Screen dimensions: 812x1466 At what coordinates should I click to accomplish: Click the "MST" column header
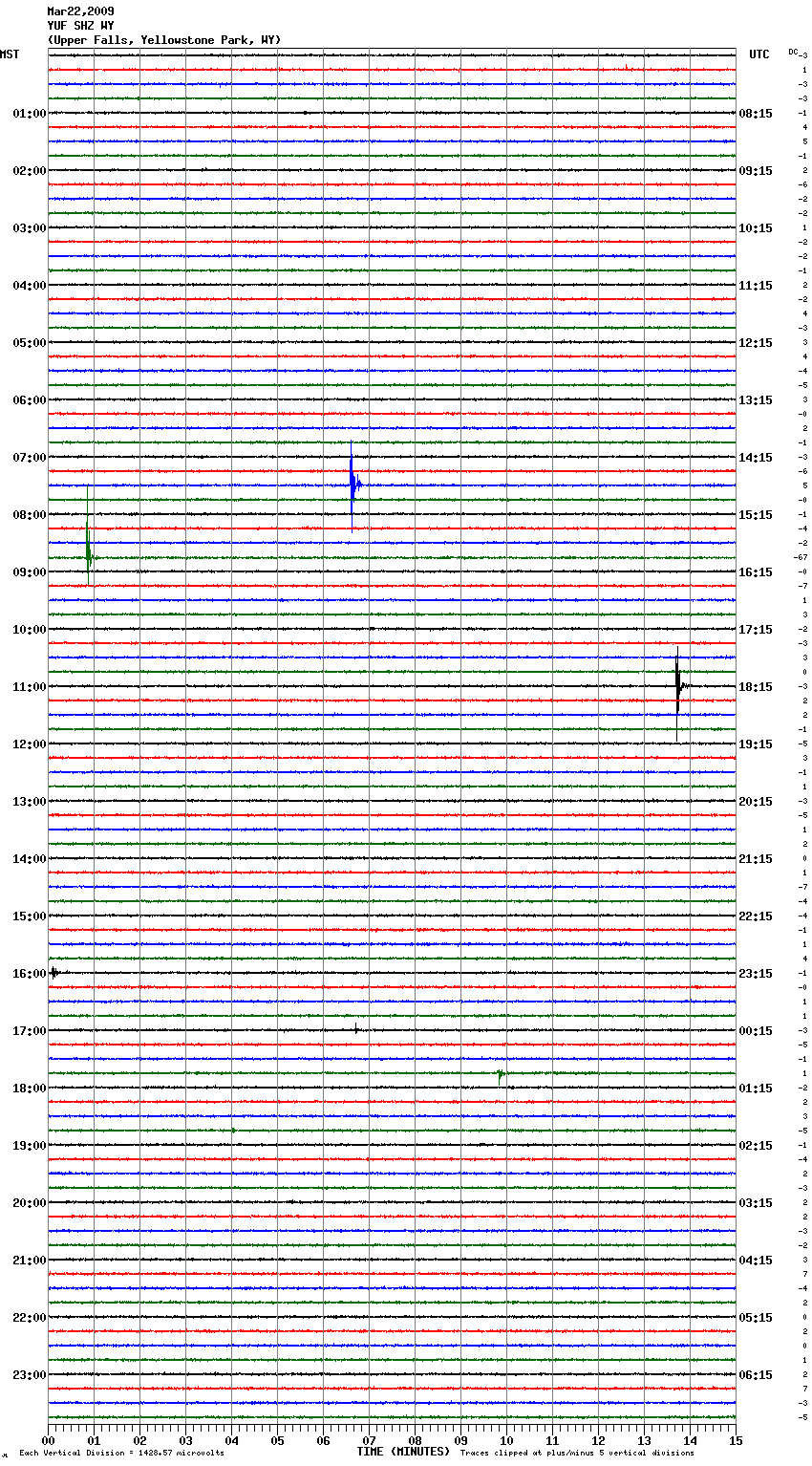pos(10,54)
